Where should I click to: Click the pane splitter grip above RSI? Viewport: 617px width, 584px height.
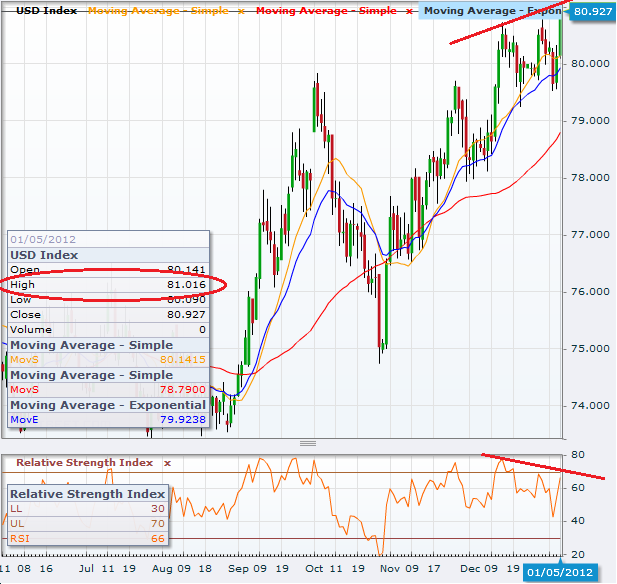pos(308,443)
